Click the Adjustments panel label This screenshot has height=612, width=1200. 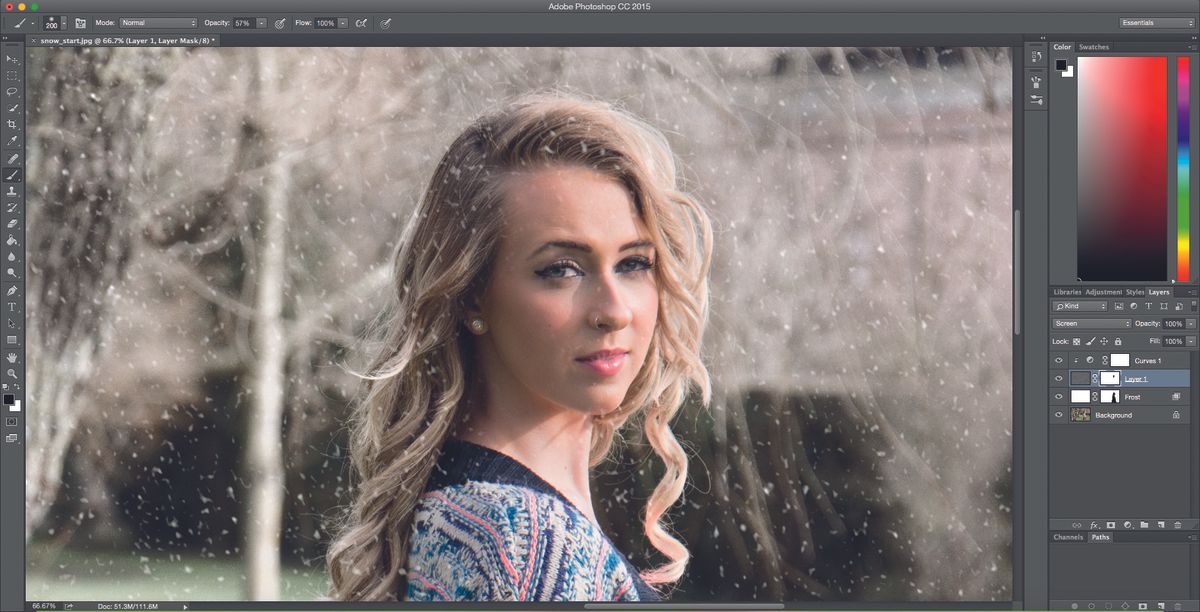(1103, 292)
